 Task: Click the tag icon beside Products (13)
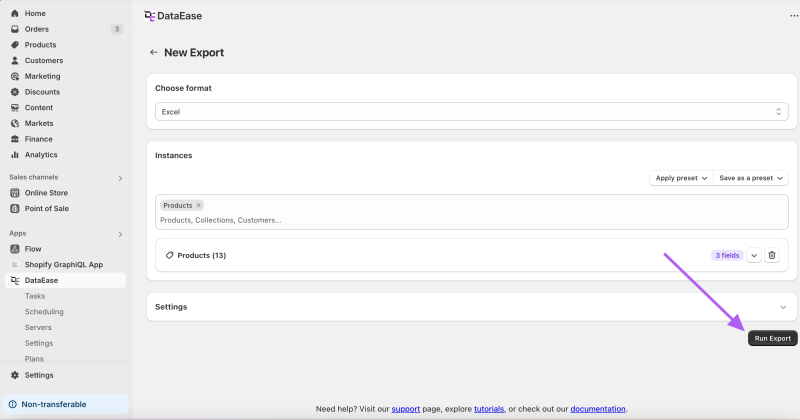(x=169, y=255)
